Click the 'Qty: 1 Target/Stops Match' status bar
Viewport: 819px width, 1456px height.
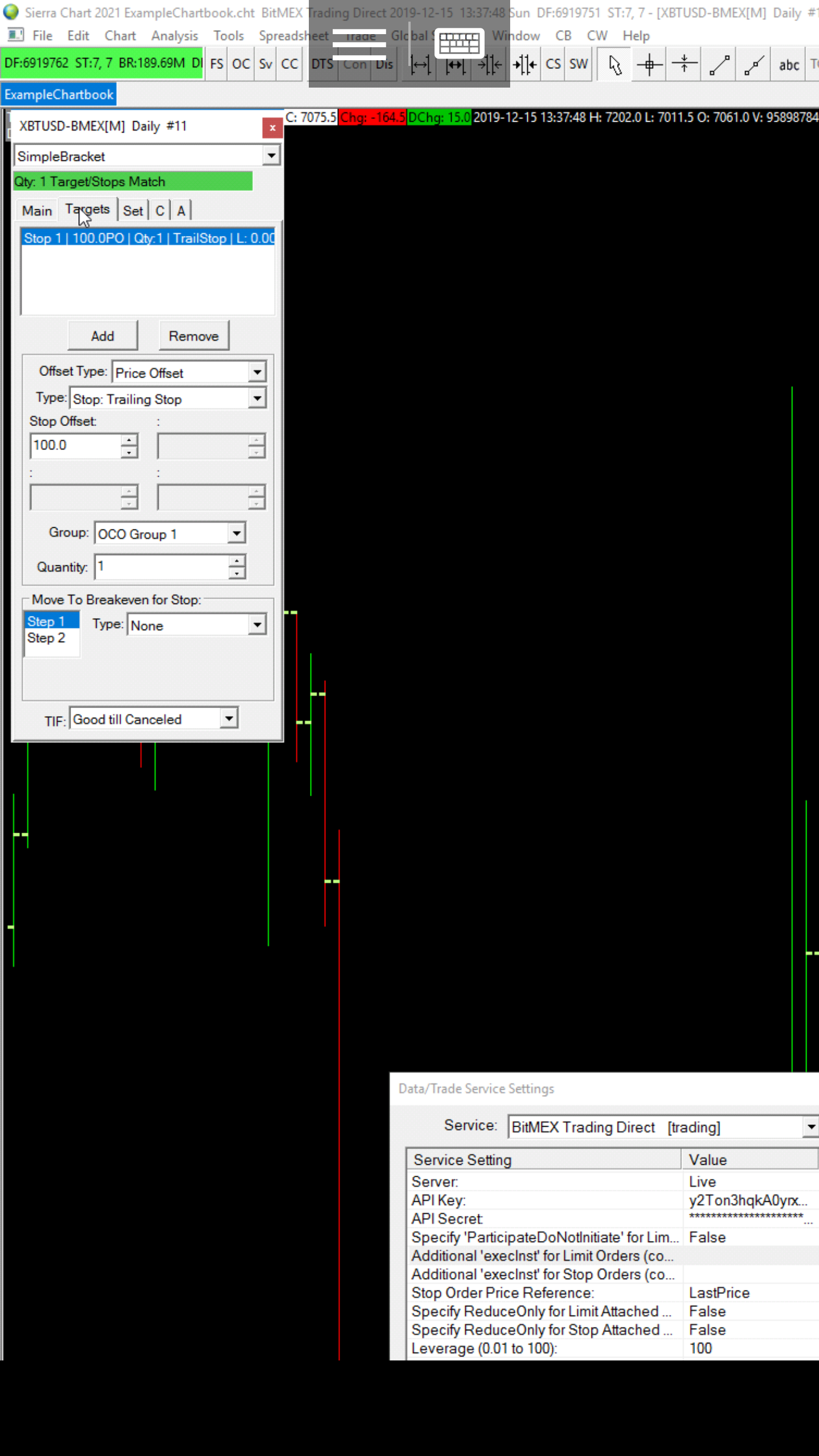[133, 181]
